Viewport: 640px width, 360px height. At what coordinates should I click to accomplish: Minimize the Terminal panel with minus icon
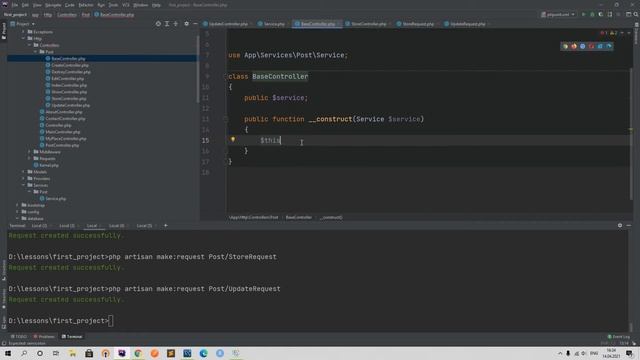(x=629, y=225)
